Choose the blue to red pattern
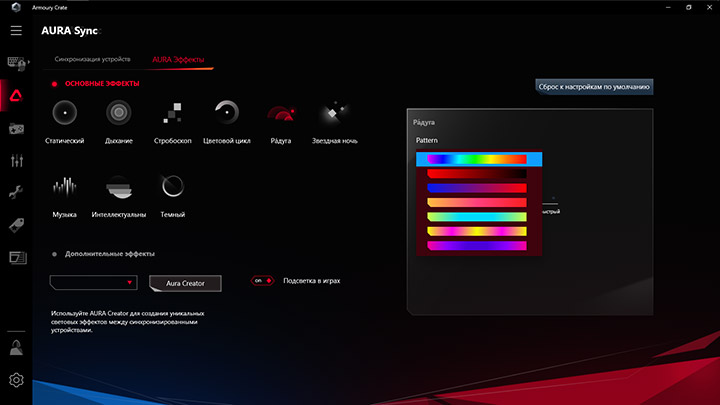Image resolution: width=720 pixels, height=405 pixels. click(x=477, y=188)
